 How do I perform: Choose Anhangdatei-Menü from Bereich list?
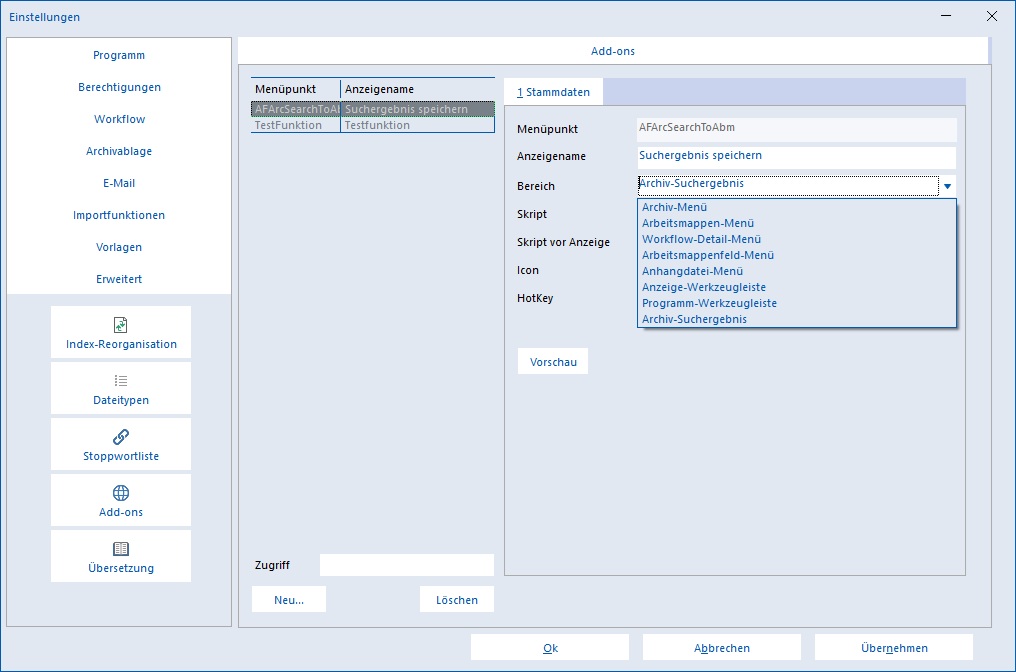click(x=796, y=271)
